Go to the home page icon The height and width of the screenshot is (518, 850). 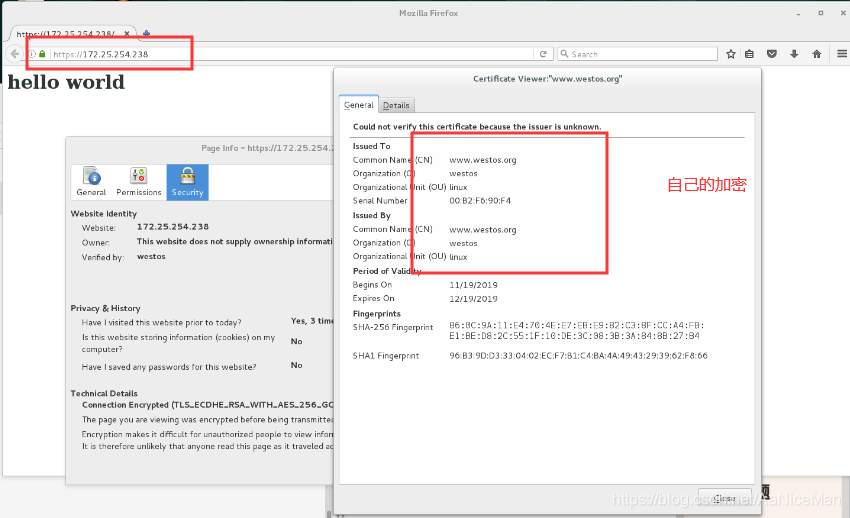(817, 54)
